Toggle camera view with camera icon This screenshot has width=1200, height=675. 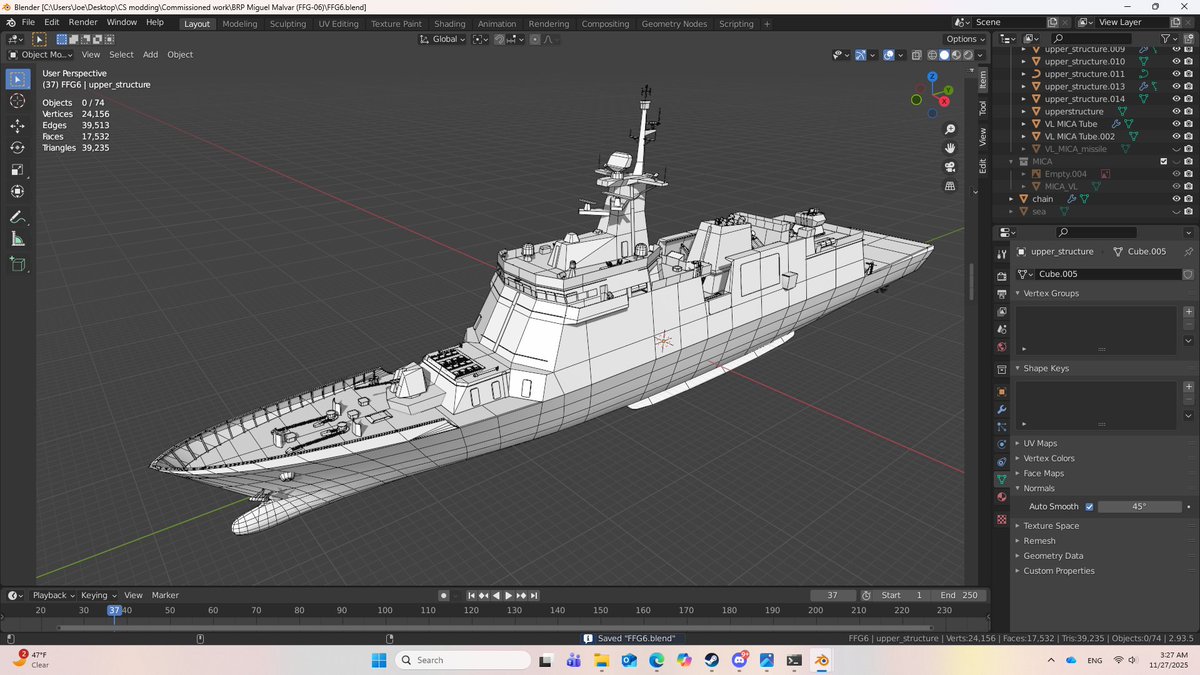point(950,167)
